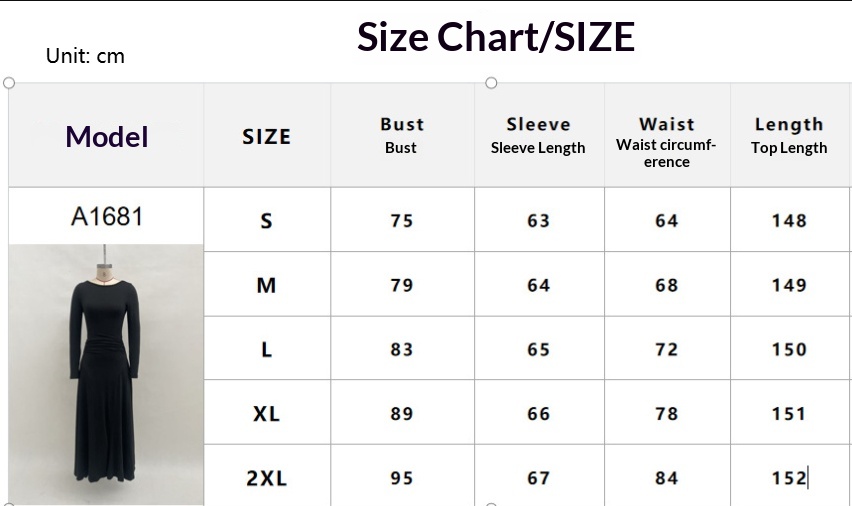
Task: Select the SIZE column header cell
Action: point(266,137)
